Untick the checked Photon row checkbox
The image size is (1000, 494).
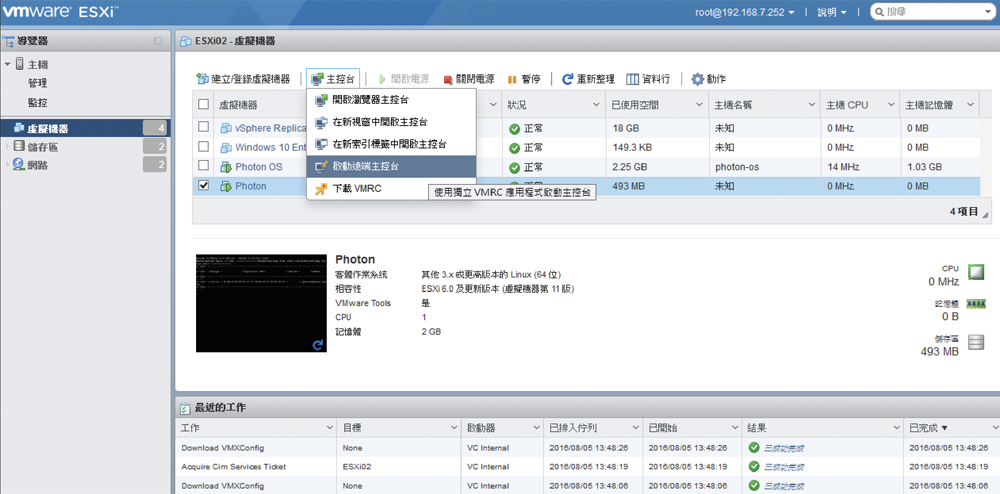[203, 185]
